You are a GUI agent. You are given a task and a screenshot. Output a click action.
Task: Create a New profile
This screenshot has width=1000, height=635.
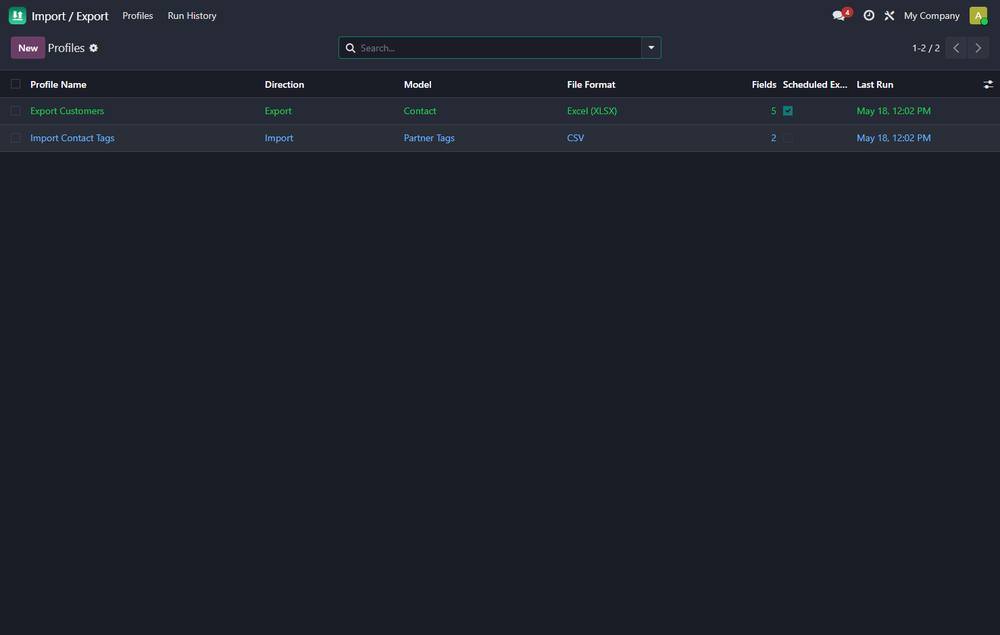pyautogui.click(x=28, y=48)
